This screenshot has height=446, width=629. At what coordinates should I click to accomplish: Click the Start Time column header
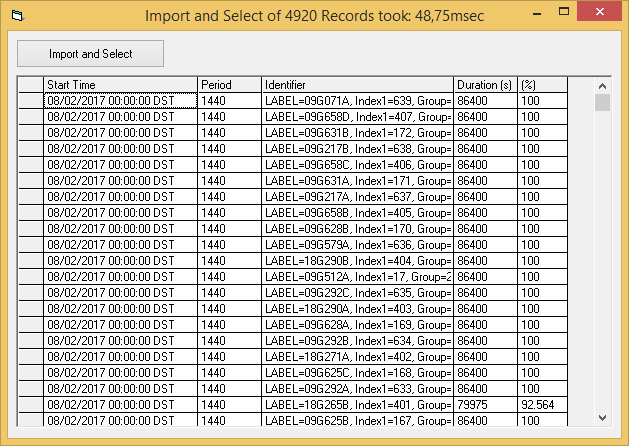[x=120, y=85]
